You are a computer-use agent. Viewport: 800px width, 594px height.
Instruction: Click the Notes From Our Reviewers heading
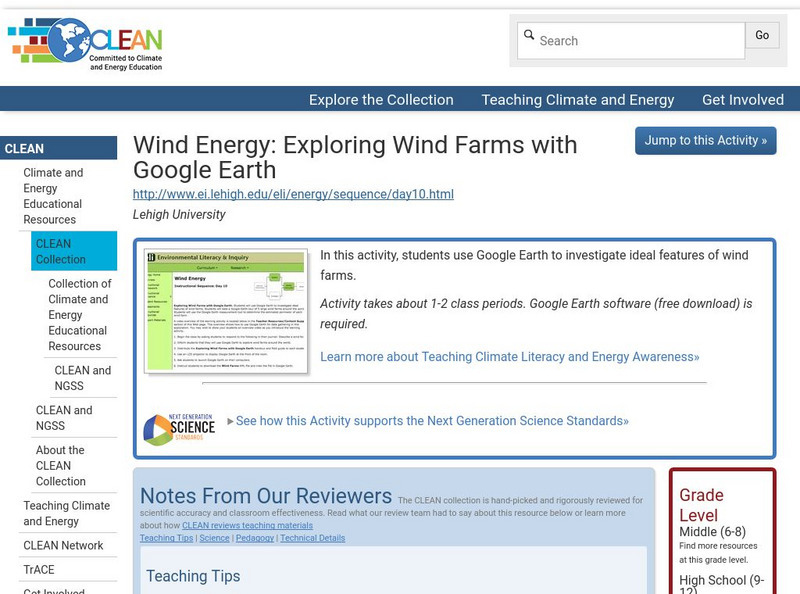266,496
